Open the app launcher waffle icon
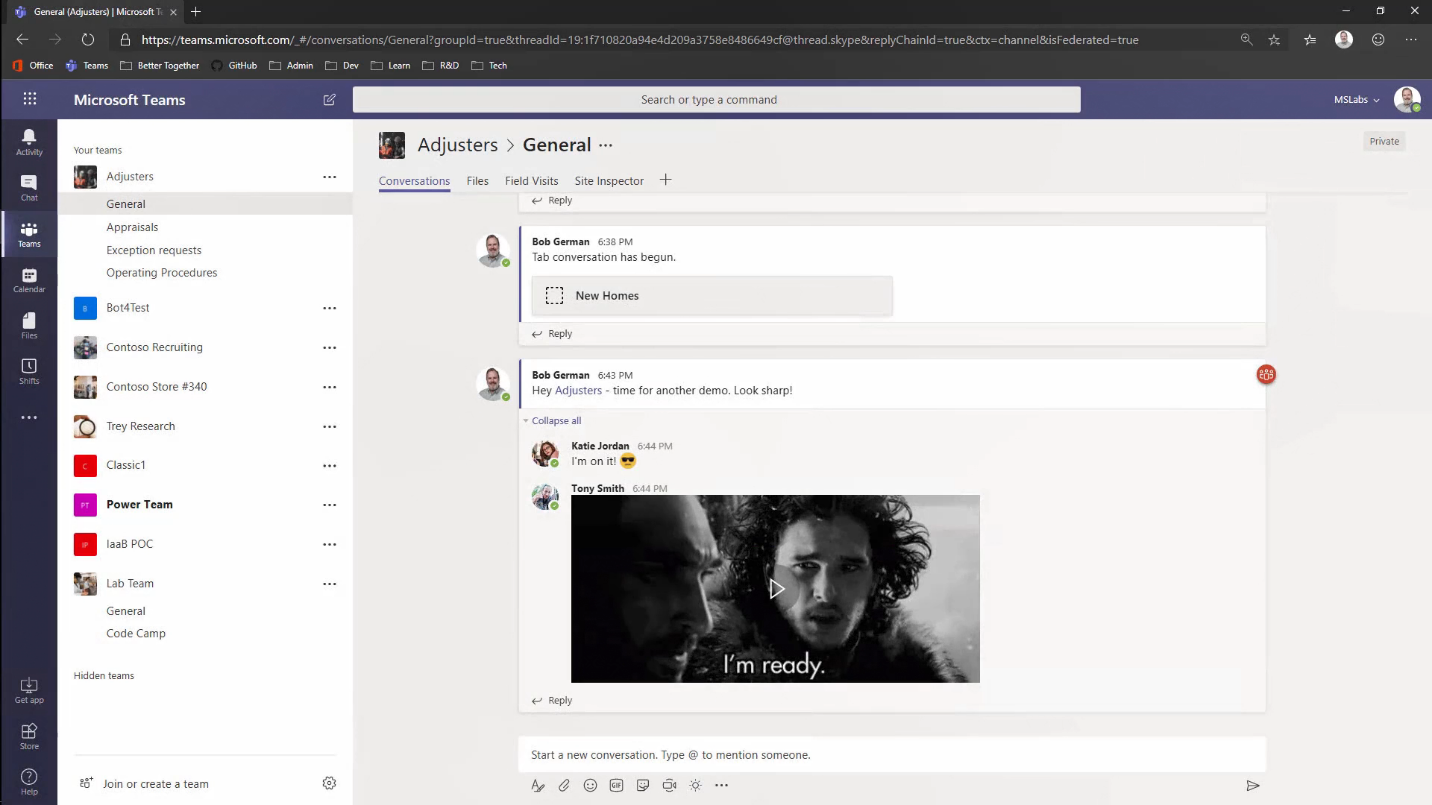The height and width of the screenshot is (805, 1432). coord(29,99)
